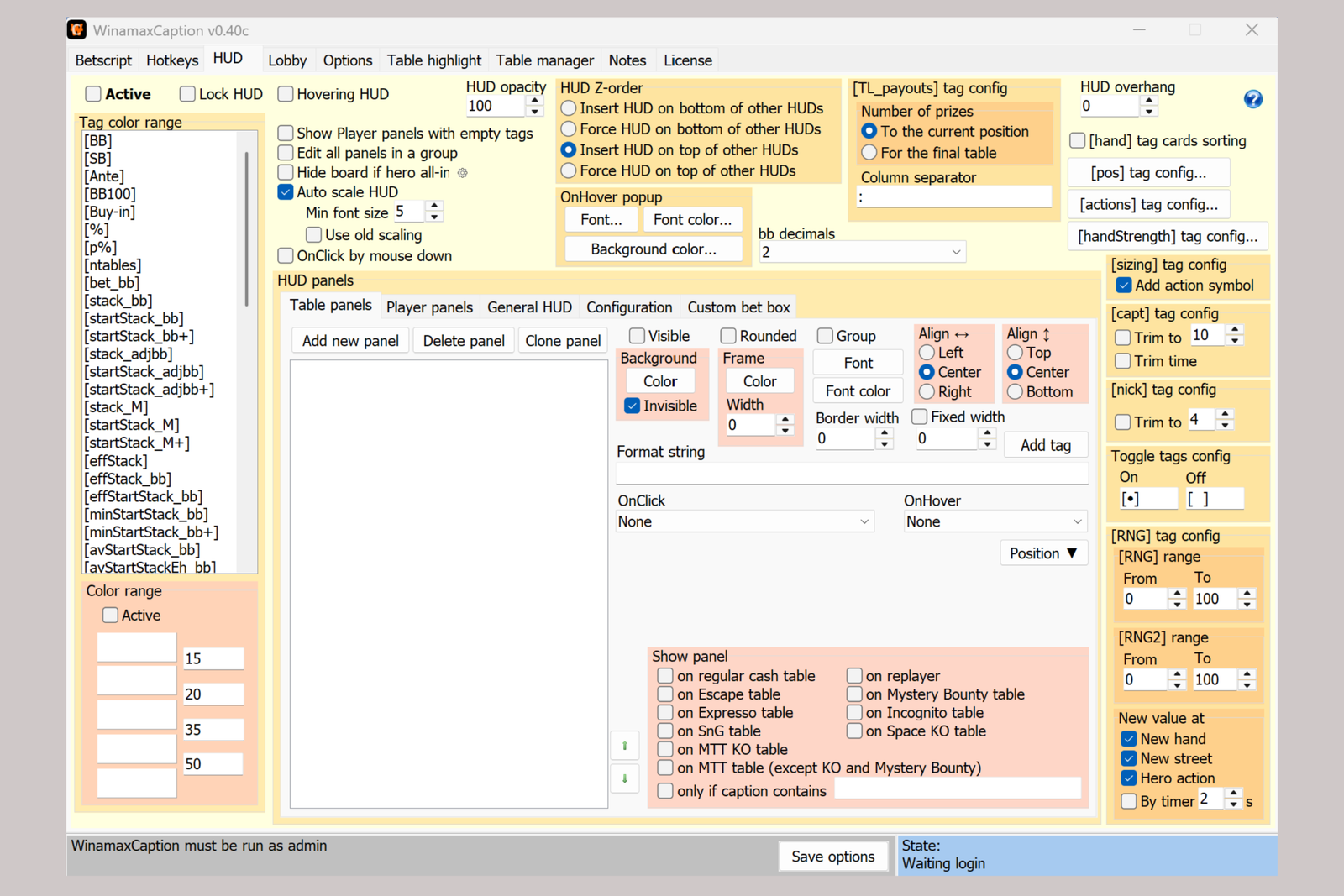1344x896 pixels.
Task: Select Force HUD on top of other HUDs
Action: click(x=569, y=170)
